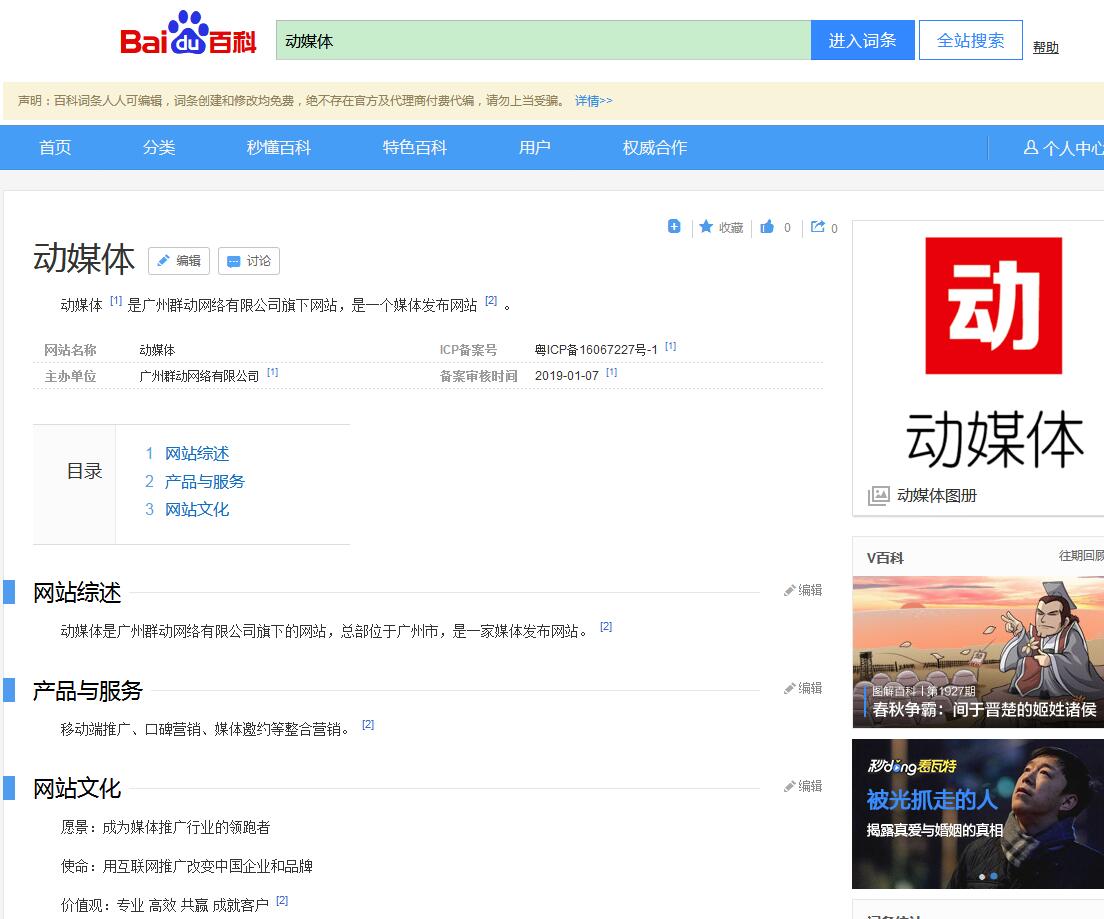The height and width of the screenshot is (919, 1104).
Task: Jump to 网站文化 in the 目录
Action: coord(197,510)
